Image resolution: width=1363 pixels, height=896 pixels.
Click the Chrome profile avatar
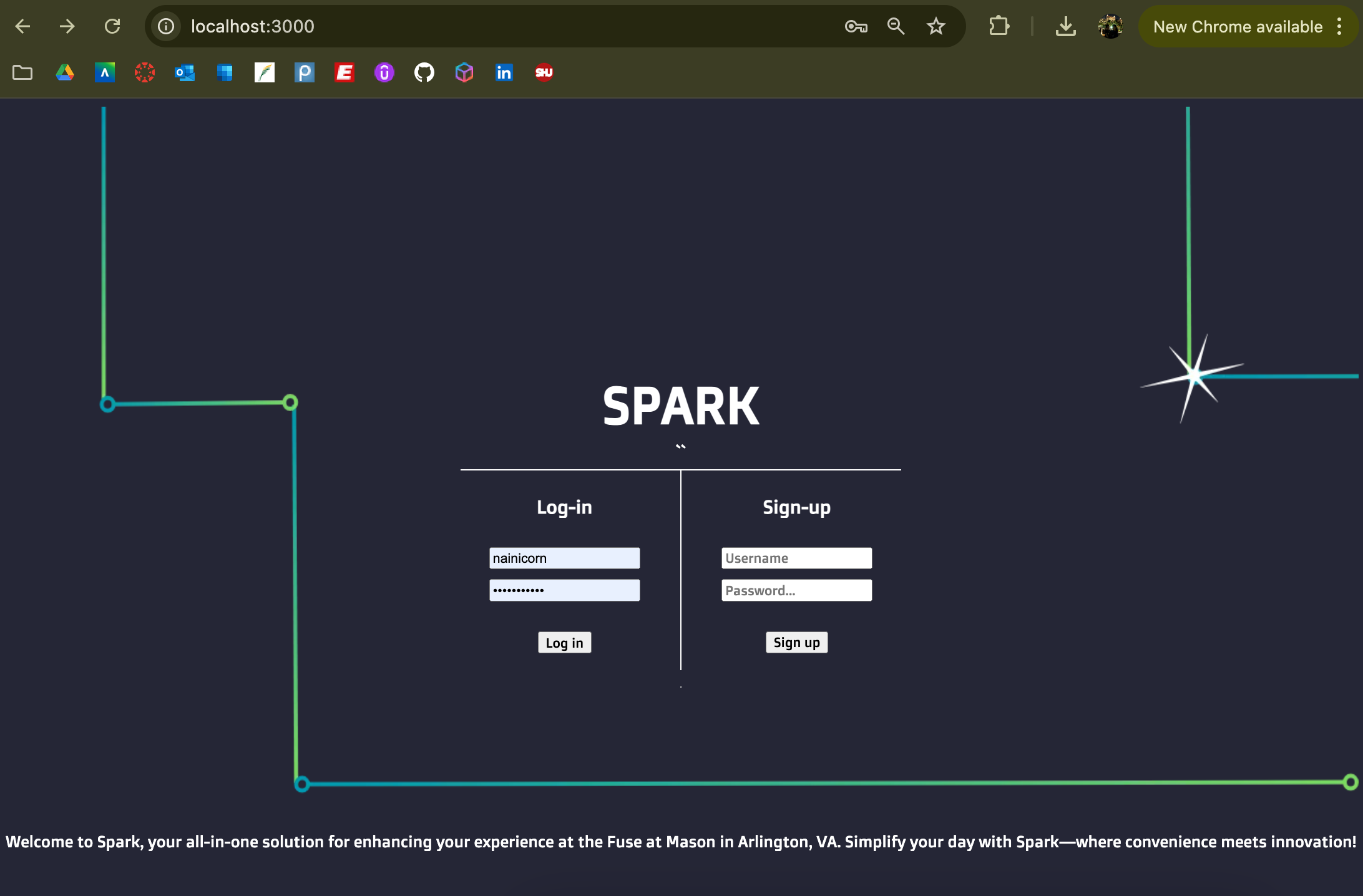[1110, 26]
